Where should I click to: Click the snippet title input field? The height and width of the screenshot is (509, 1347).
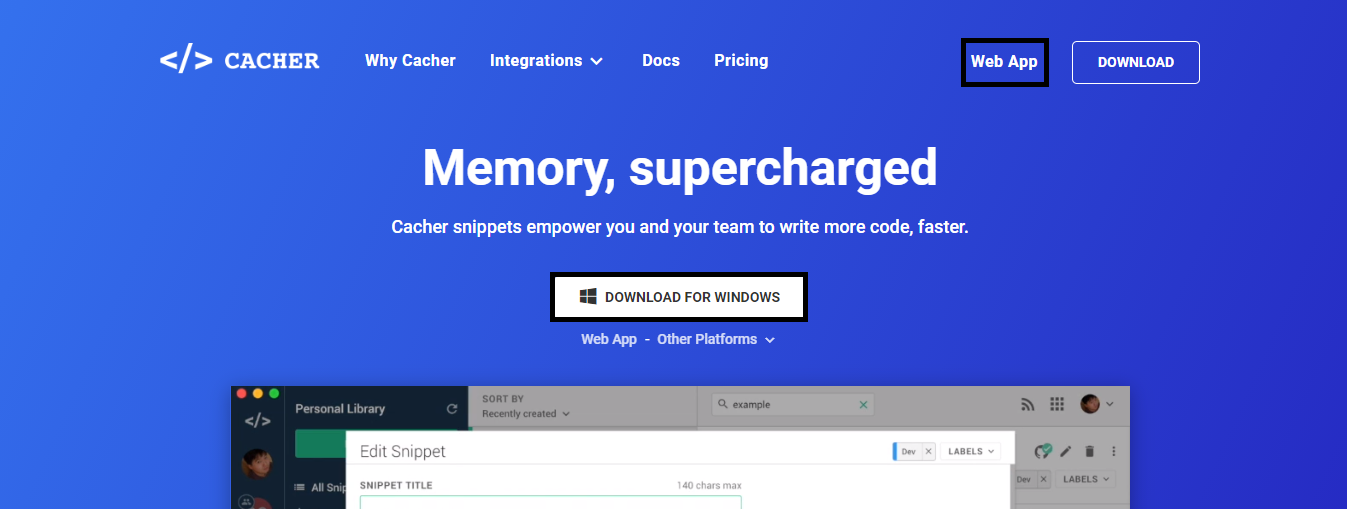[x=551, y=502]
